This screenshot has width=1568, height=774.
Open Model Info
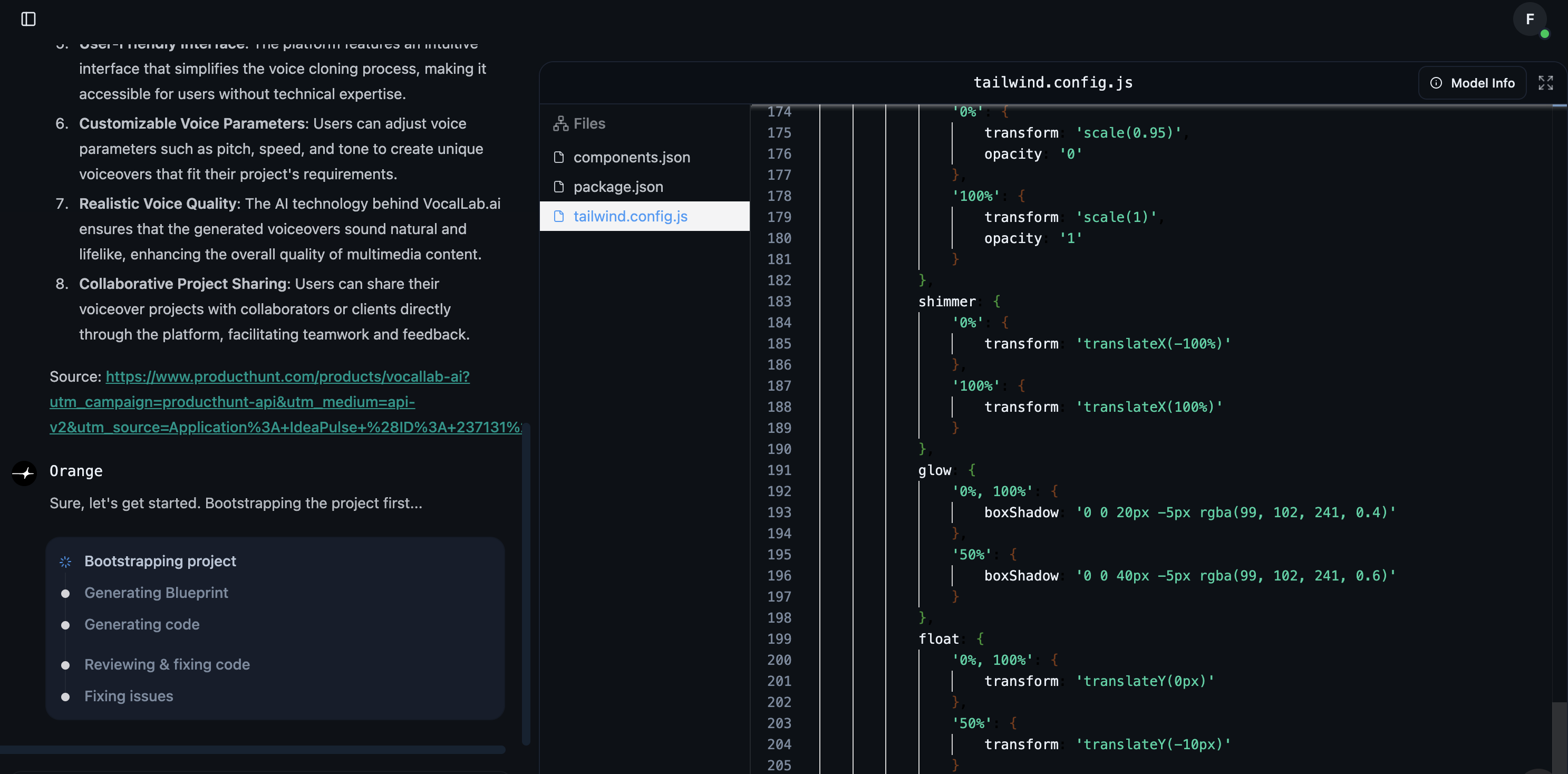coord(1473,83)
